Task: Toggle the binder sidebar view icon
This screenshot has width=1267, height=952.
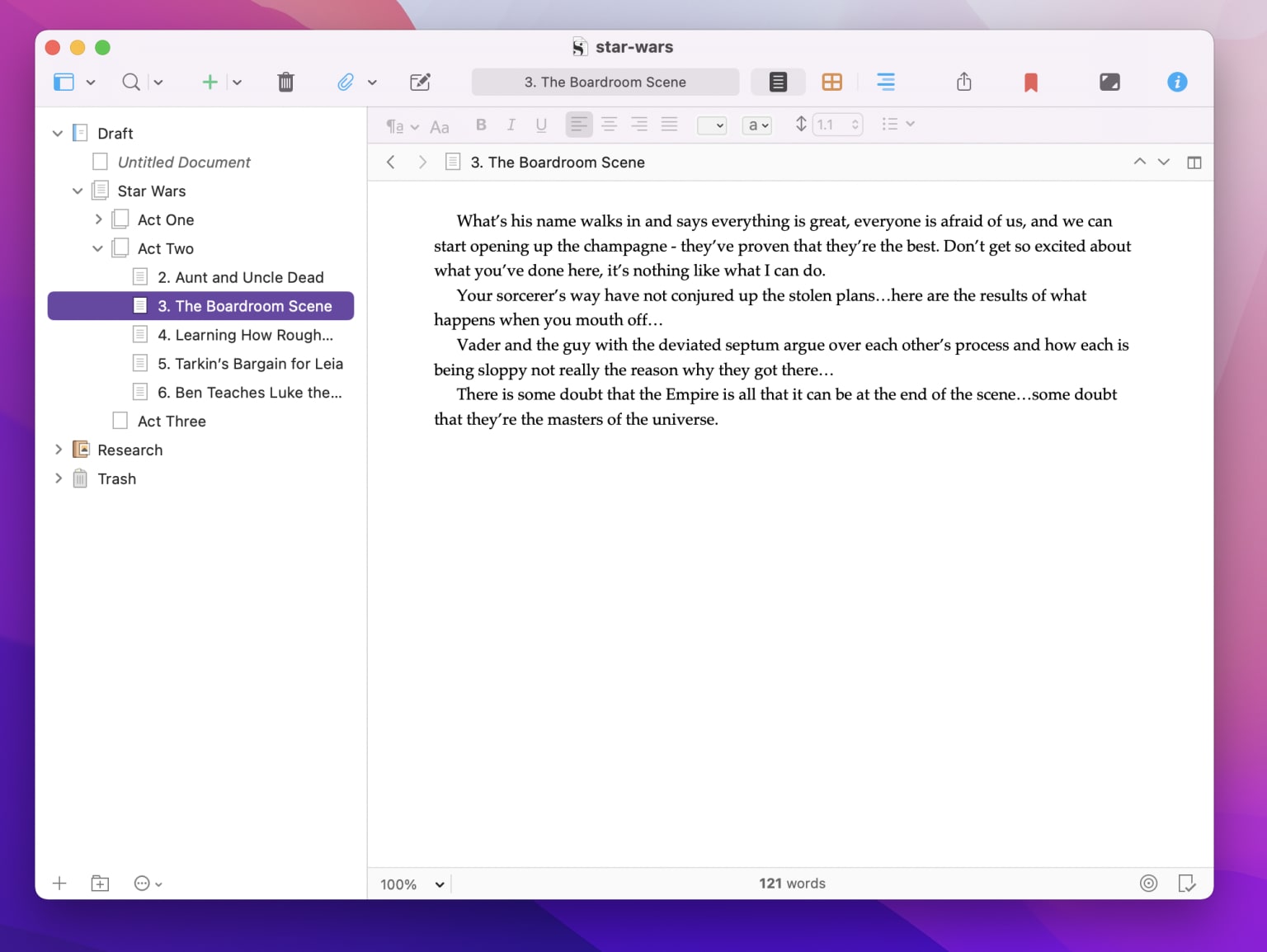Action: 64,82
